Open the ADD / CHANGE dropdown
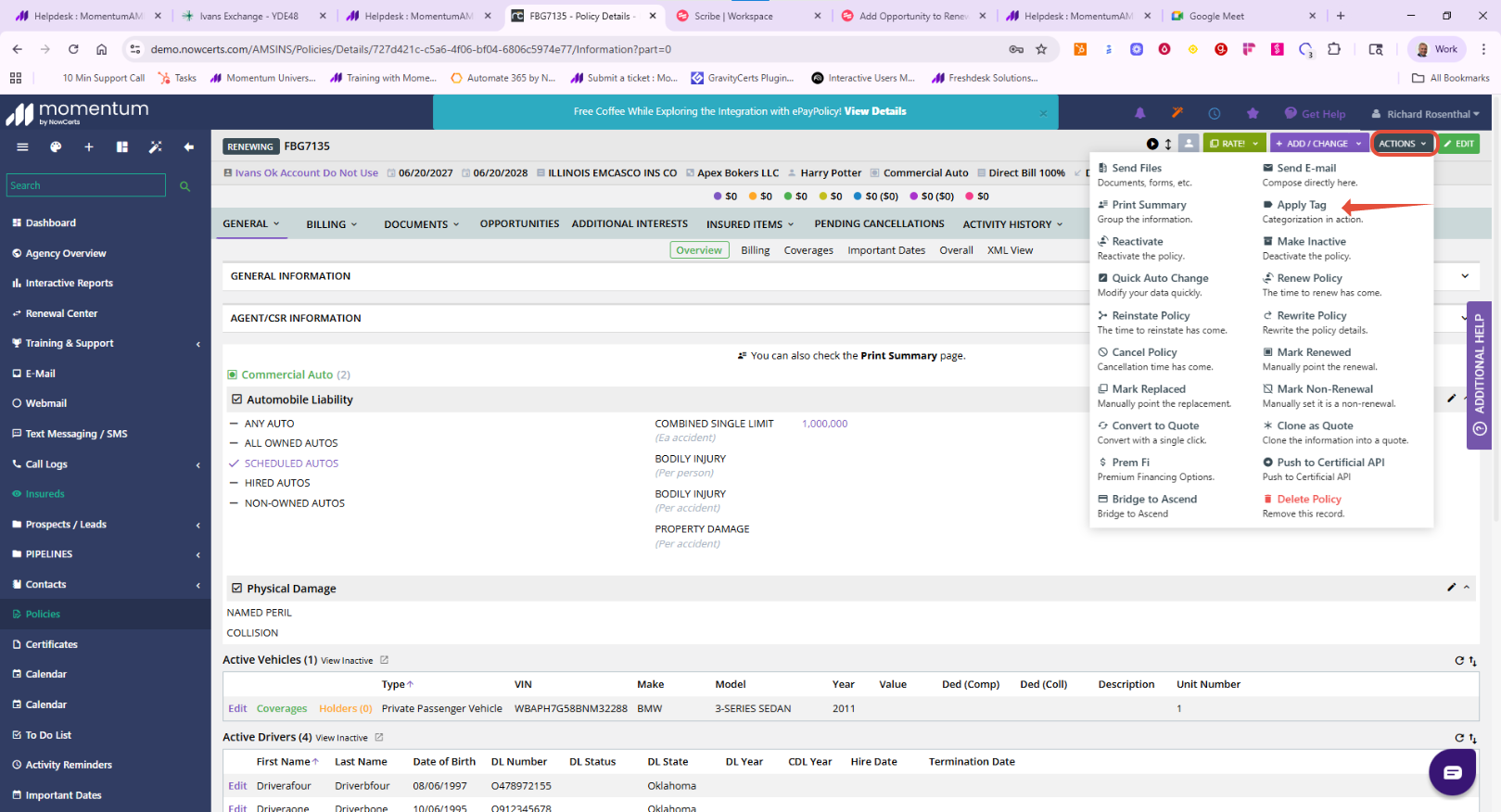This screenshot has width=1501, height=812. click(1320, 144)
